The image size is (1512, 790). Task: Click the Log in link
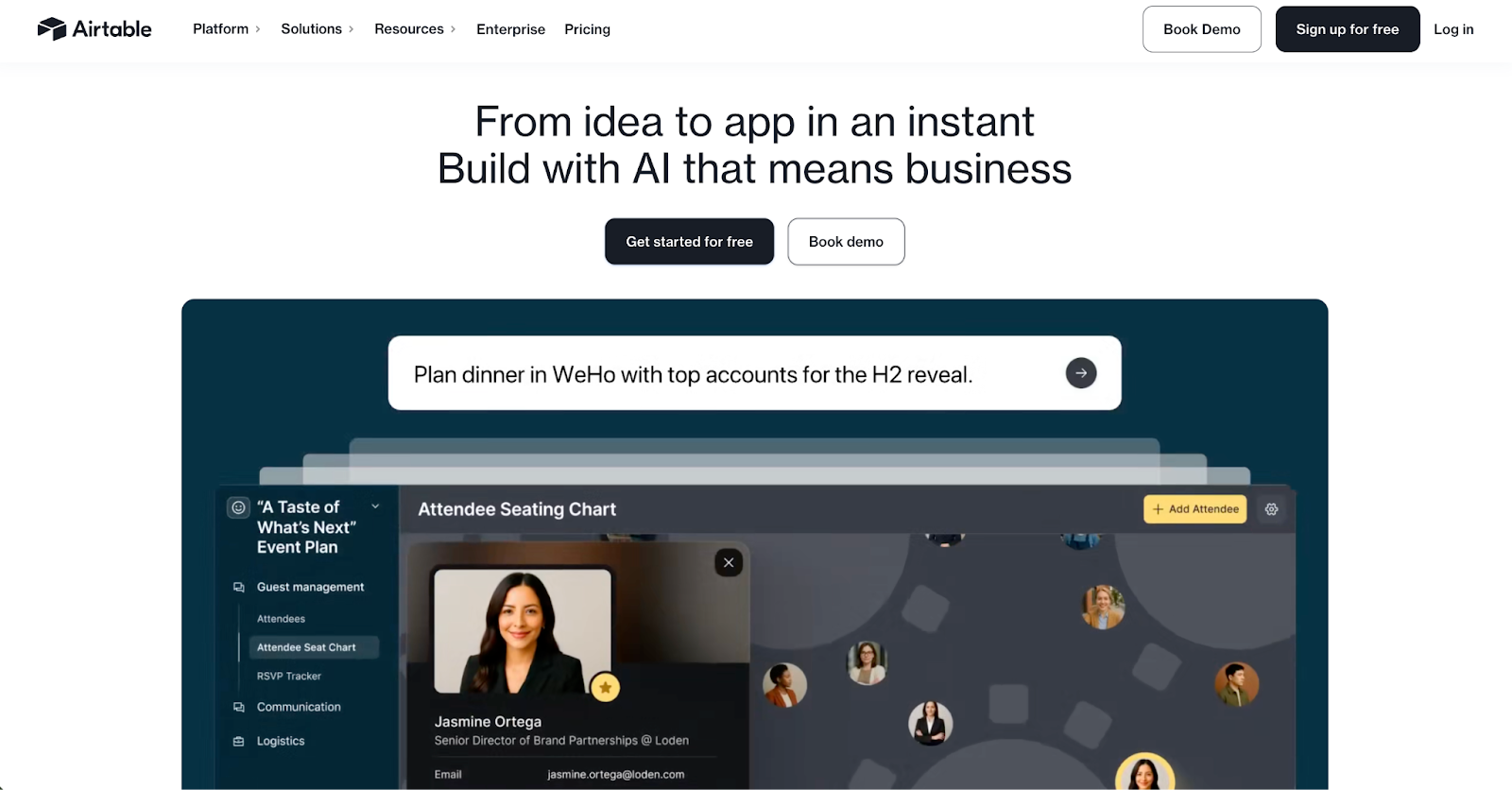tap(1453, 29)
